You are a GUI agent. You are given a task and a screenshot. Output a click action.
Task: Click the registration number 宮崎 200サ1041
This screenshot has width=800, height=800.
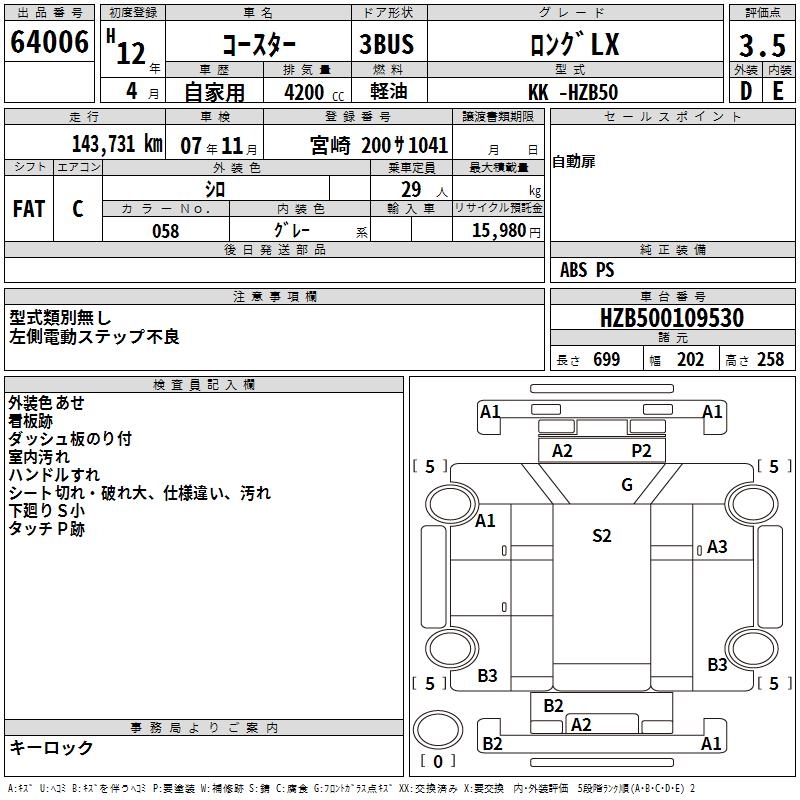click(x=379, y=145)
